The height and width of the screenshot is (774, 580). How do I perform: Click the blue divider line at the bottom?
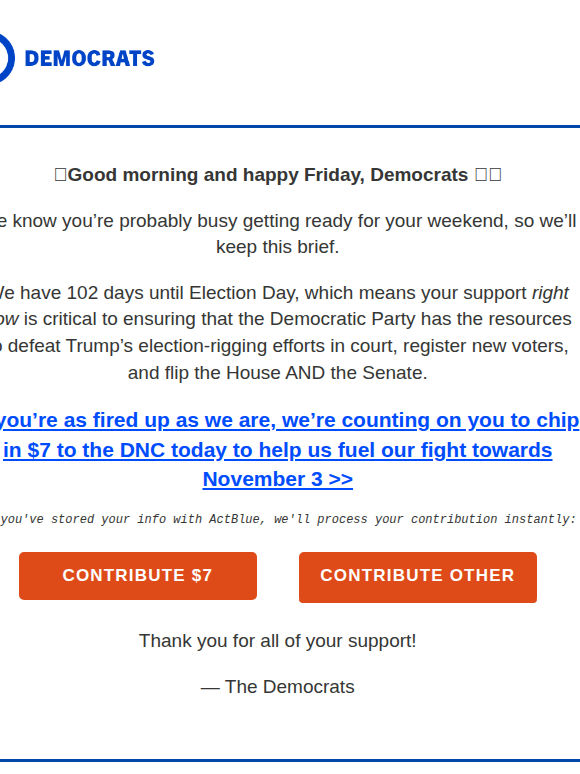coord(290,761)
